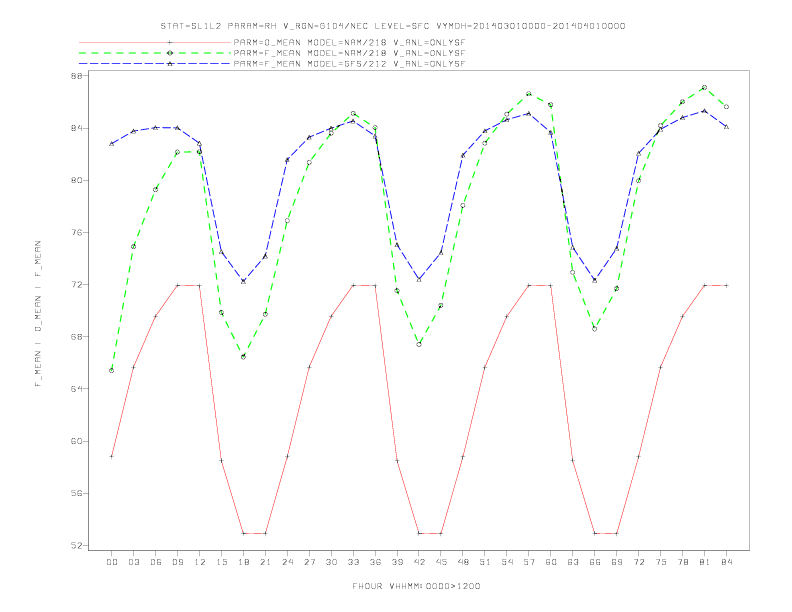Screen dimensions: 792x612
Task: Click the x-axis tick label 18
Action: 243,562
